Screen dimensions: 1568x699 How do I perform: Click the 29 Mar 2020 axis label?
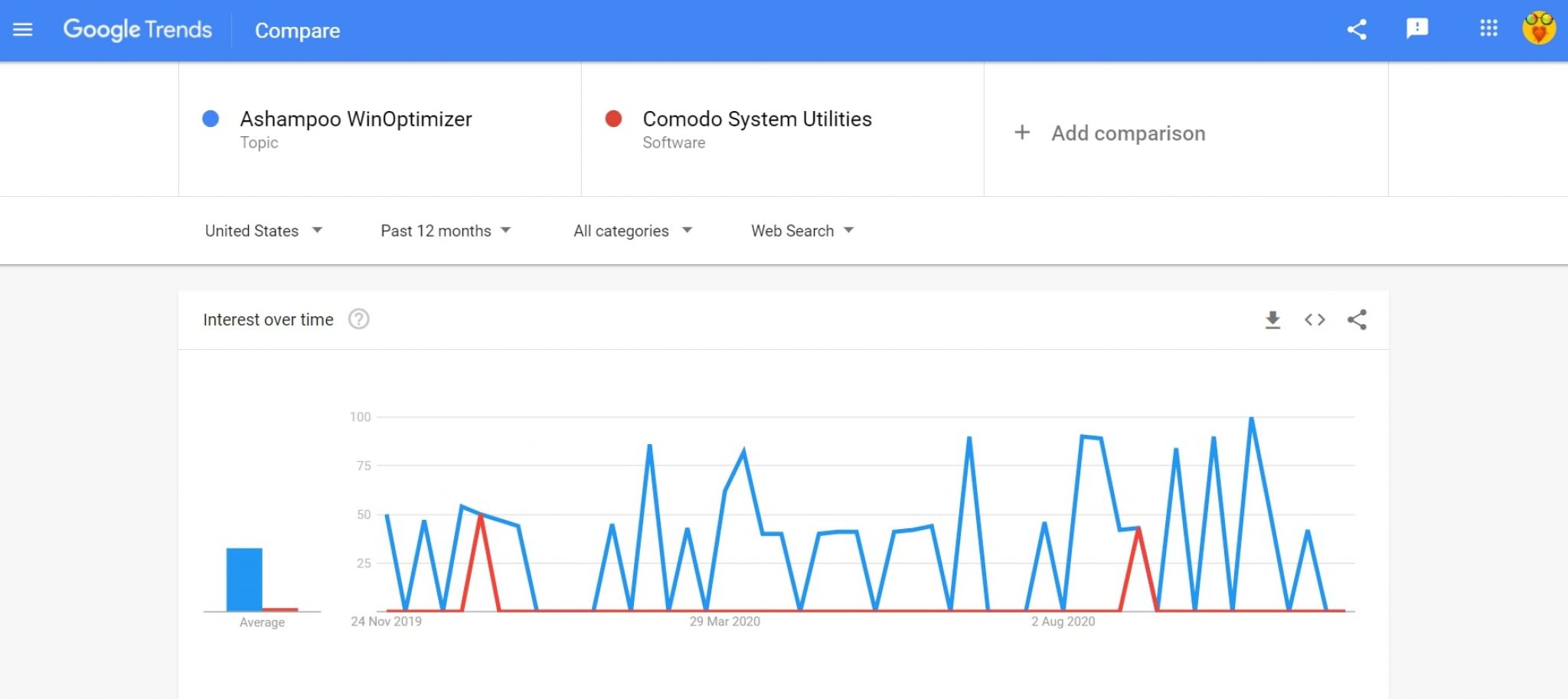pos(724,622)
